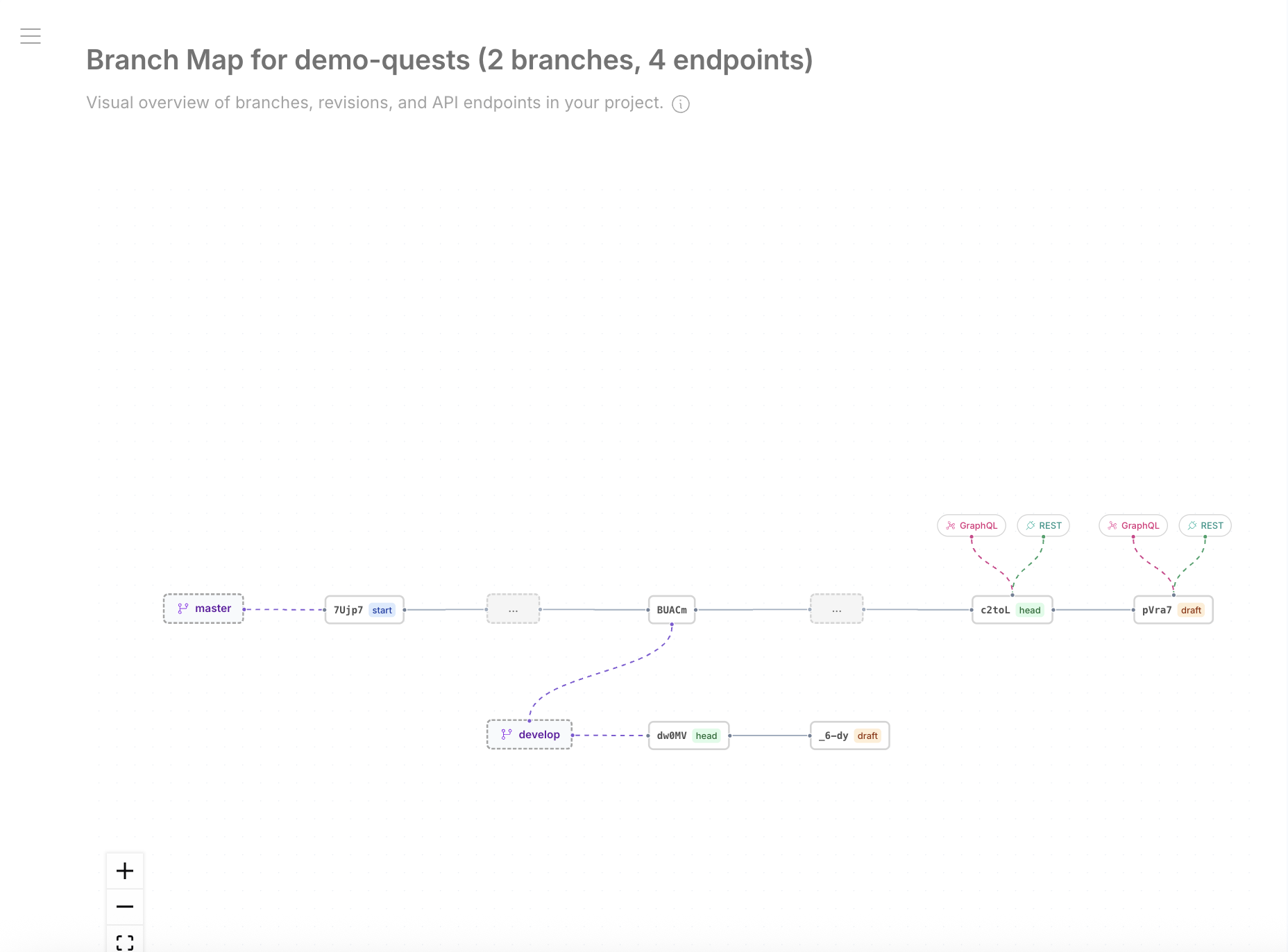The height and width of the screenshot is (952, 1288).
Task: Select the _6-dy draft revision
Action: [x=849, y=735]
